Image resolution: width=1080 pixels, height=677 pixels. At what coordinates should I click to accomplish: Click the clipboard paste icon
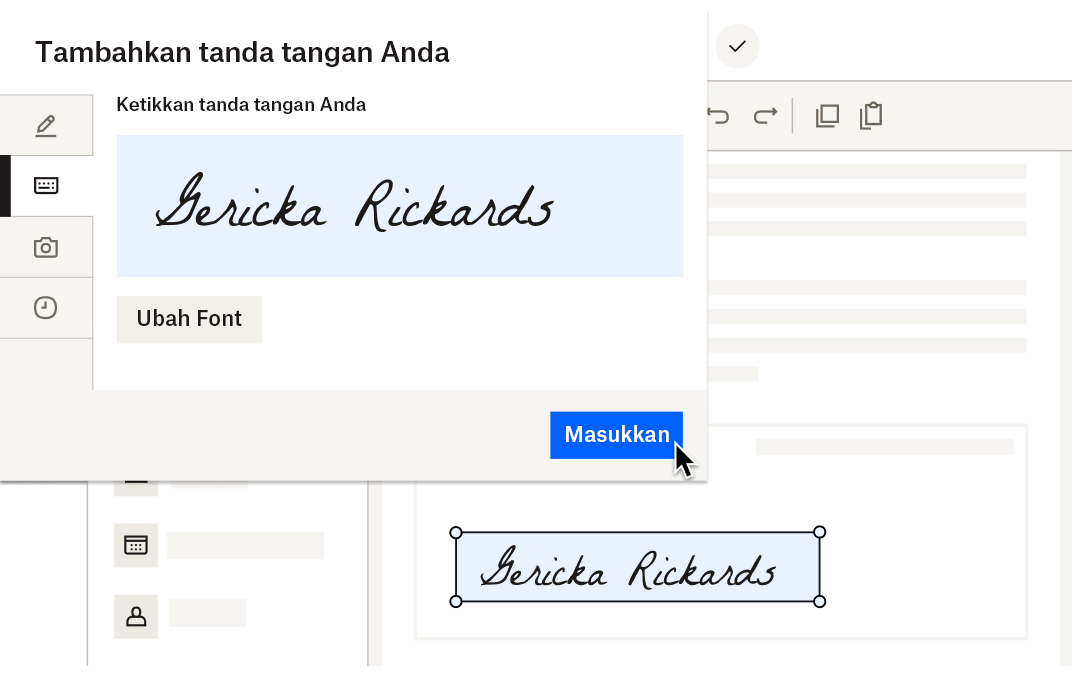[x=871, y=116]
